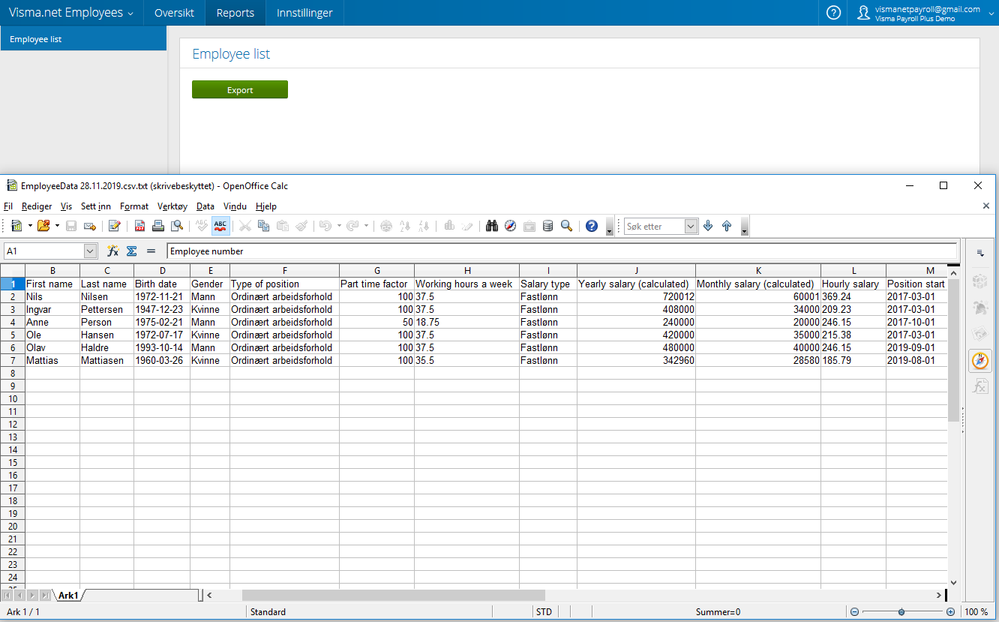This screenshot has width=999, height=622.
Task: Switch to the Innstillinger tab
Action: coord(304,13)
